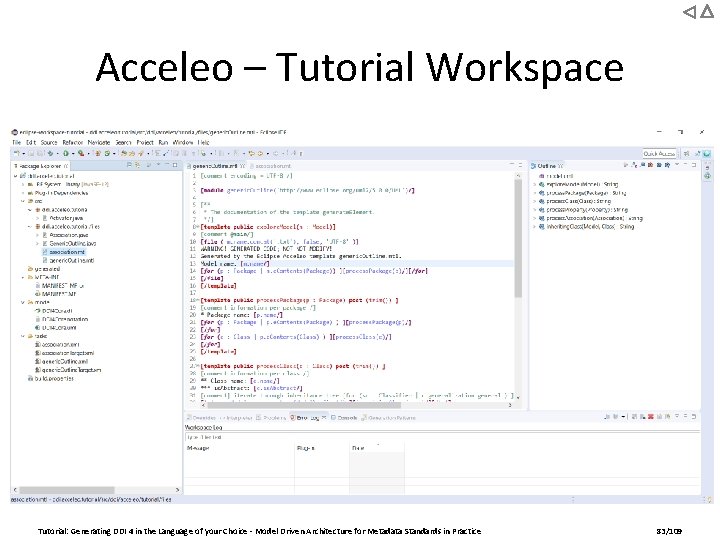Open the dropdown arrow beside the New icon
This screenshot has width=720, height=540.
pos(23,153)
